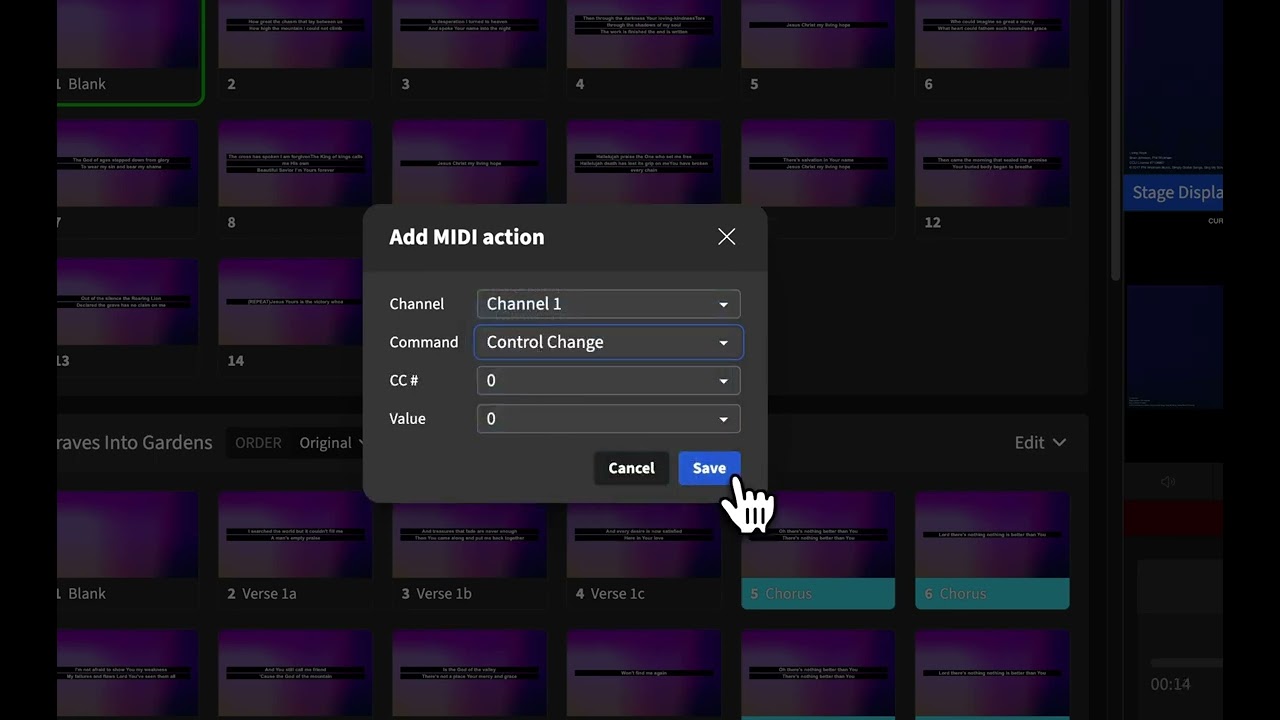Expand the Control Change command dropdown
Viewport: 1280px width, 720px height.
pos(608,342)
